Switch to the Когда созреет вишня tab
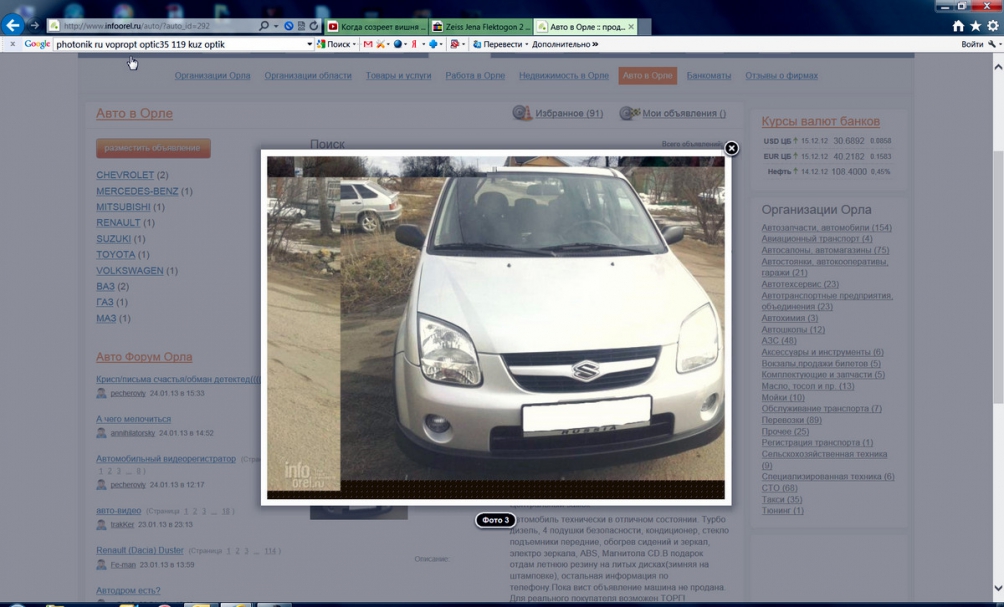Viewport: 1004px width, 607px height. pos(376,26)
